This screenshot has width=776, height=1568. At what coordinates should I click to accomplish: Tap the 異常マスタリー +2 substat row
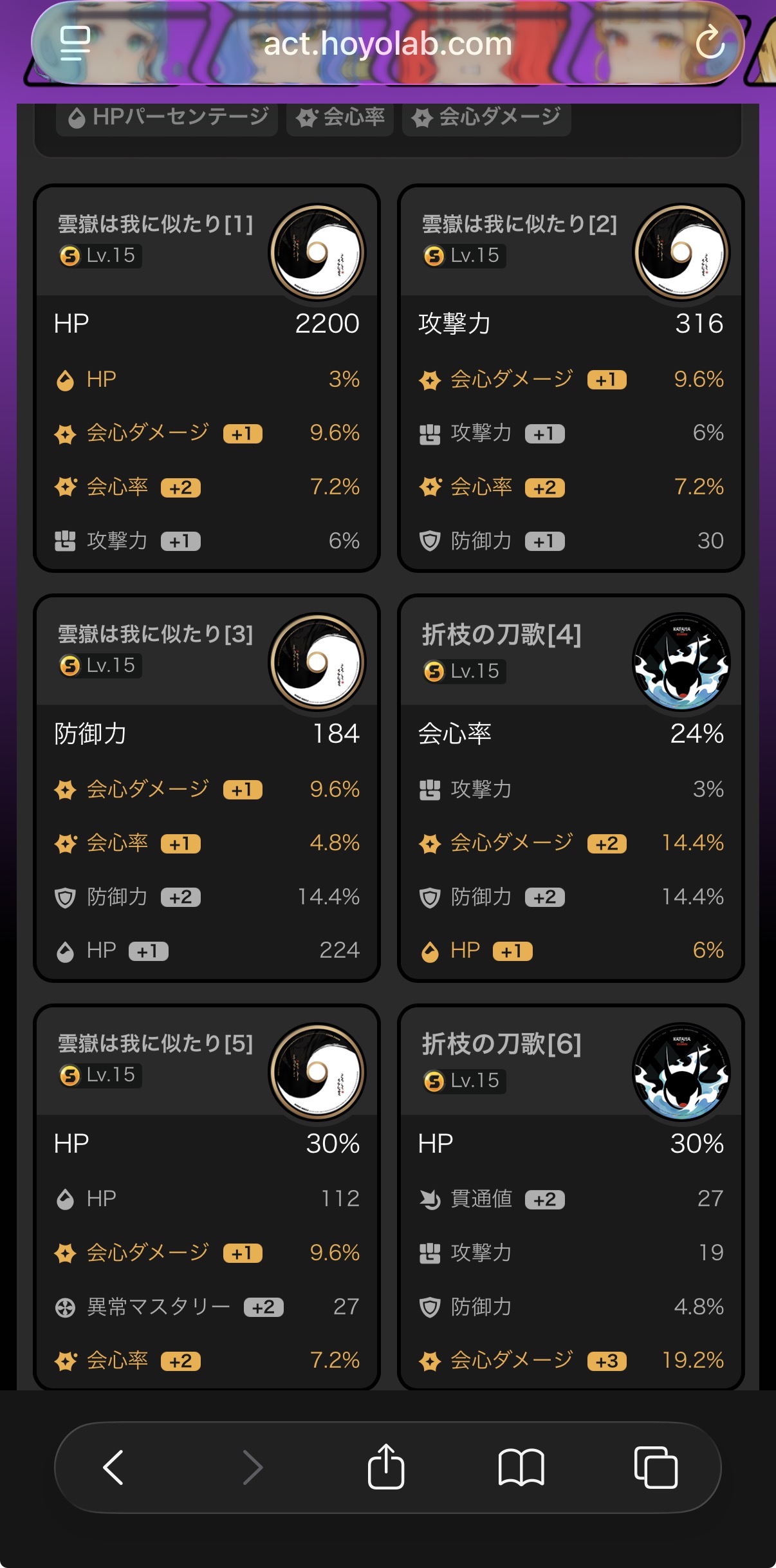[x=206, y=1307]
